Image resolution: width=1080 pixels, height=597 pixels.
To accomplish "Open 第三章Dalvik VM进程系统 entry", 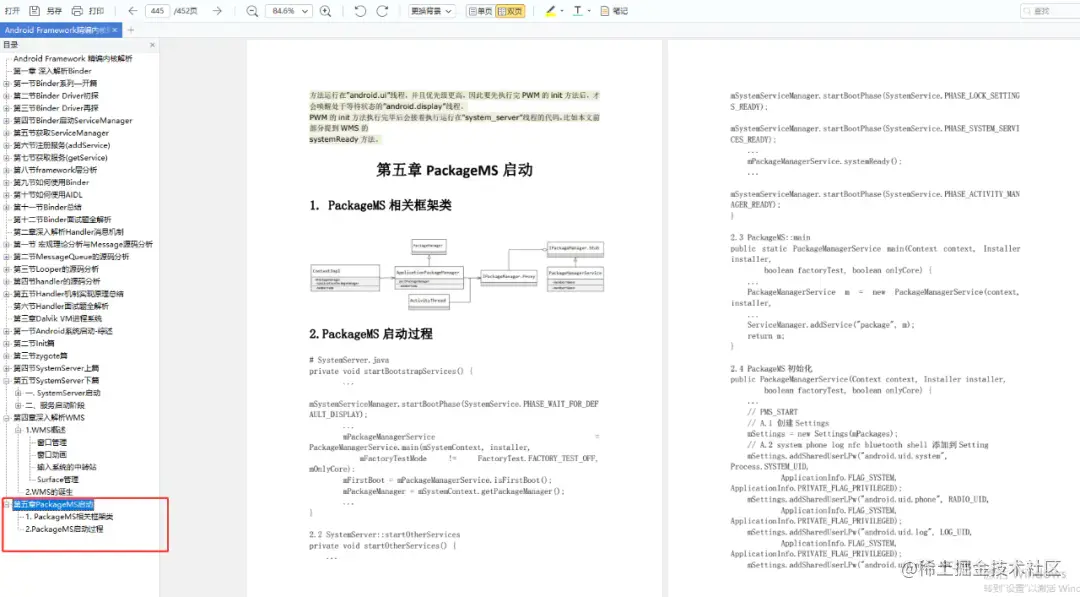I will pyautogui.click(x=57, y=319).
